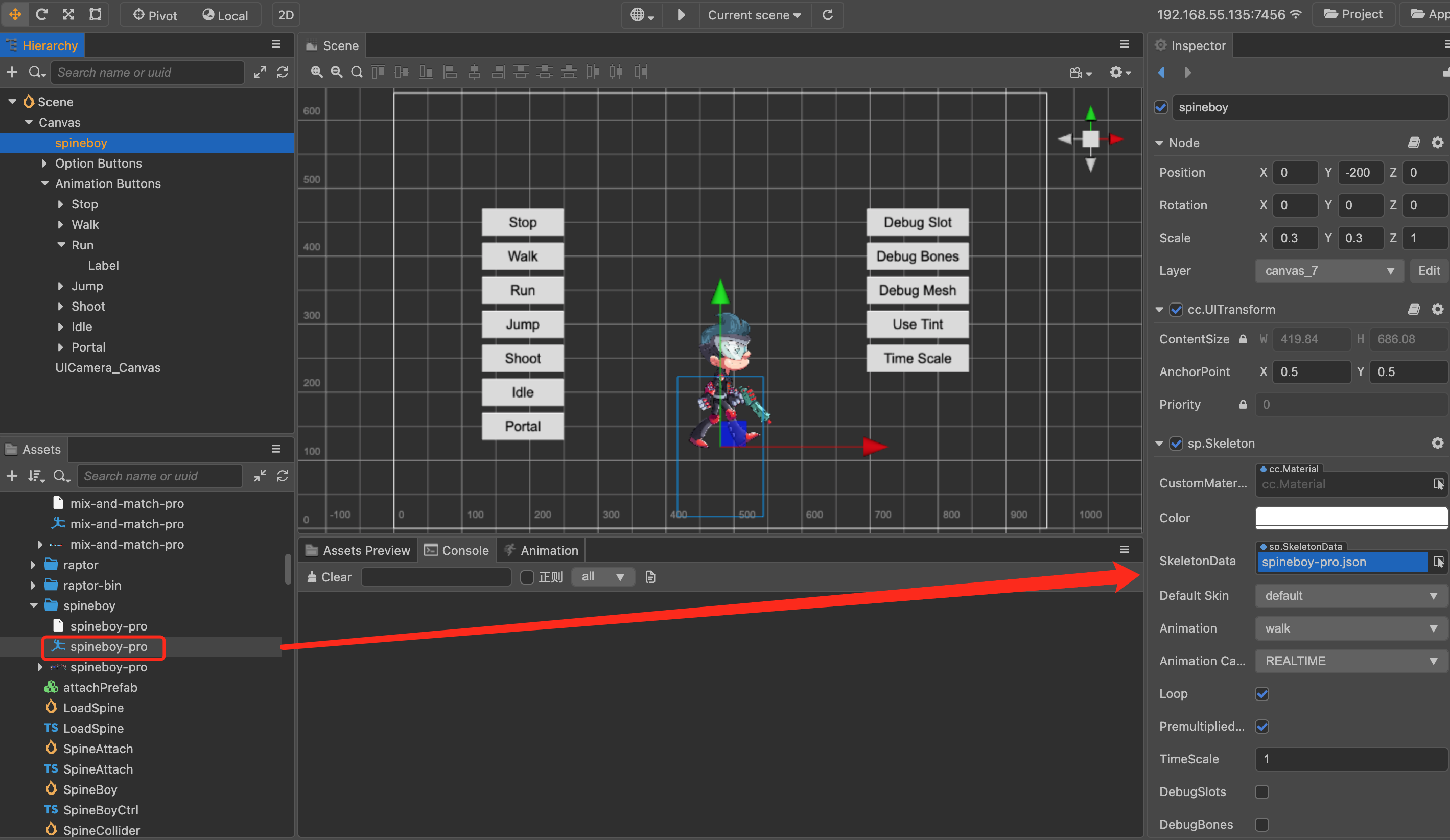Open the console log file icon

tap(650, 577)
